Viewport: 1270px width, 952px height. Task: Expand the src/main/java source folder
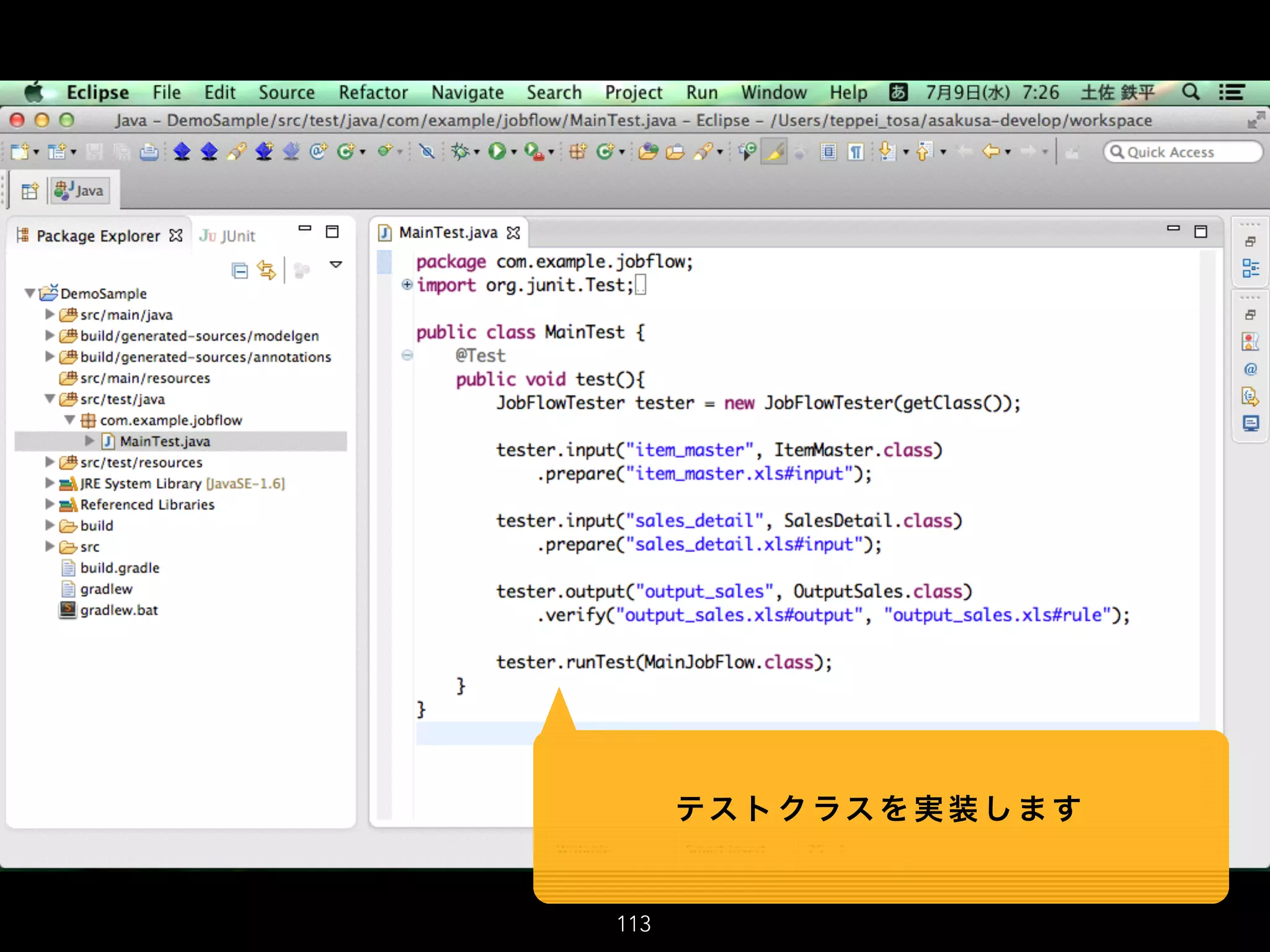point(50,314)
